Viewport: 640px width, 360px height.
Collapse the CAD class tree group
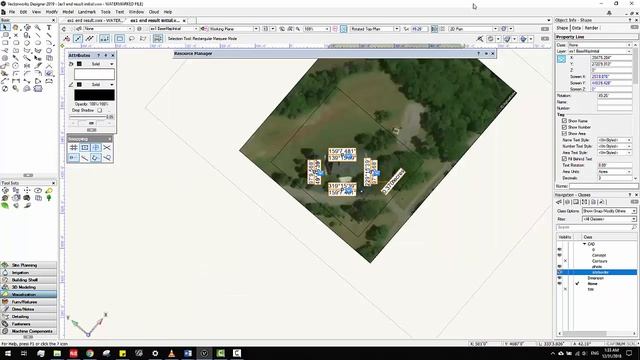pyautogui.click(x=584, y=244)
